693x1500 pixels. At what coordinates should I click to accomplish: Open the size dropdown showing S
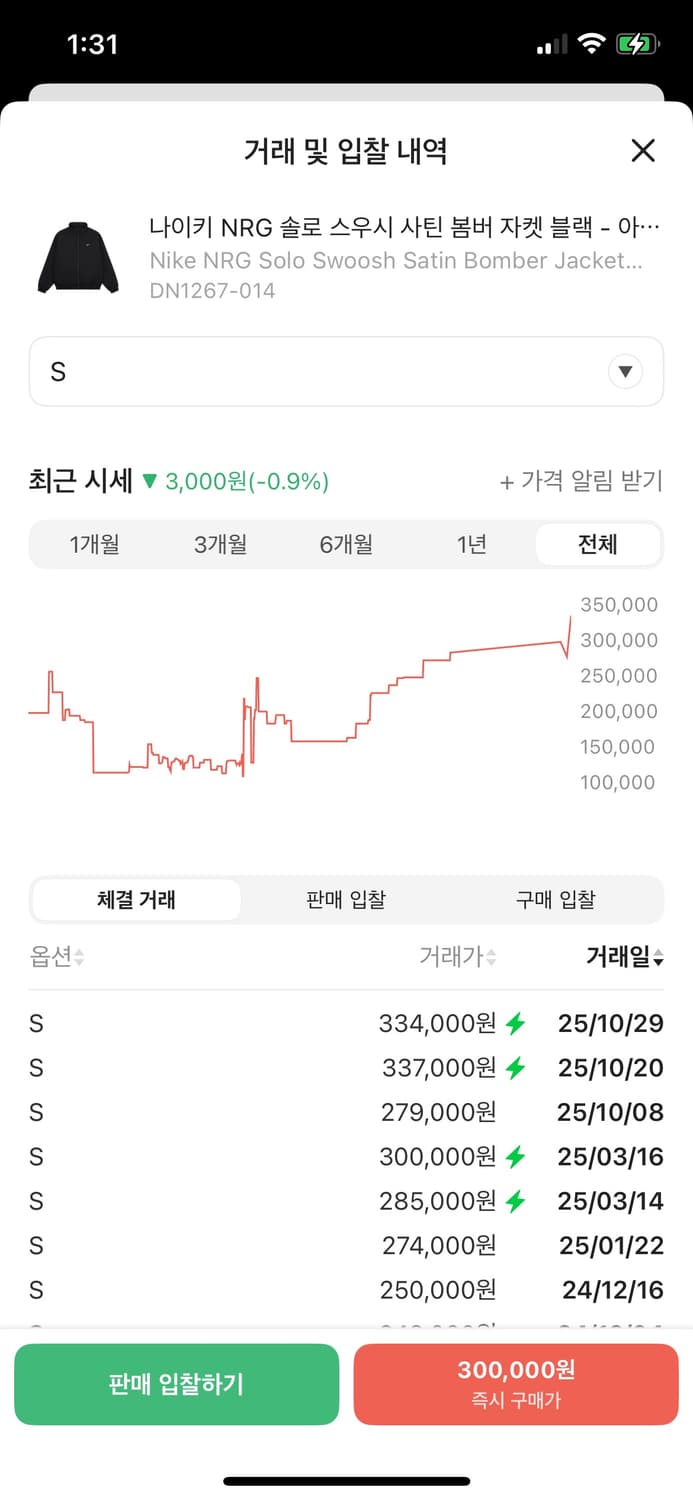(x=346, y=371)
